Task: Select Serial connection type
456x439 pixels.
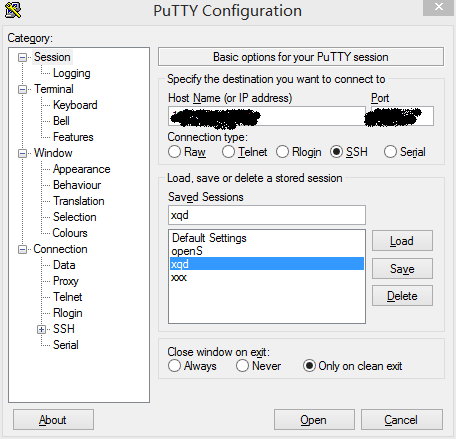Action: pos(405,152)
